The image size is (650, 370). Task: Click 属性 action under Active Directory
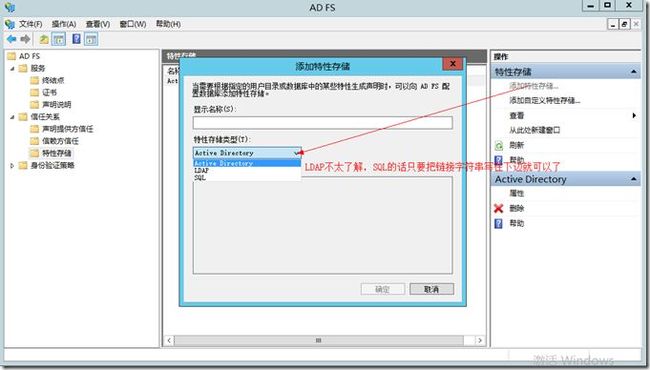pos(517,193)
